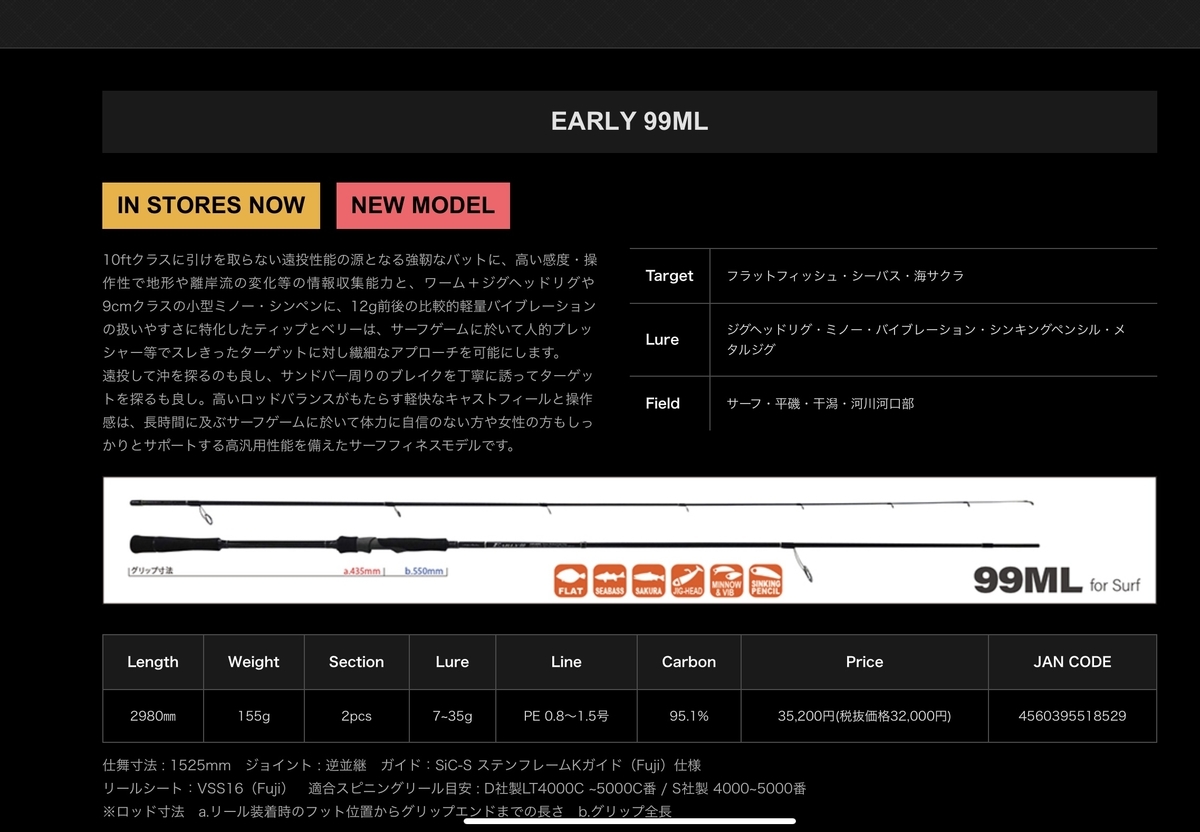This screenshot has width=1200, height=832.
Task: Click the b.550mm grip dimension label
Action: point(425,572)
